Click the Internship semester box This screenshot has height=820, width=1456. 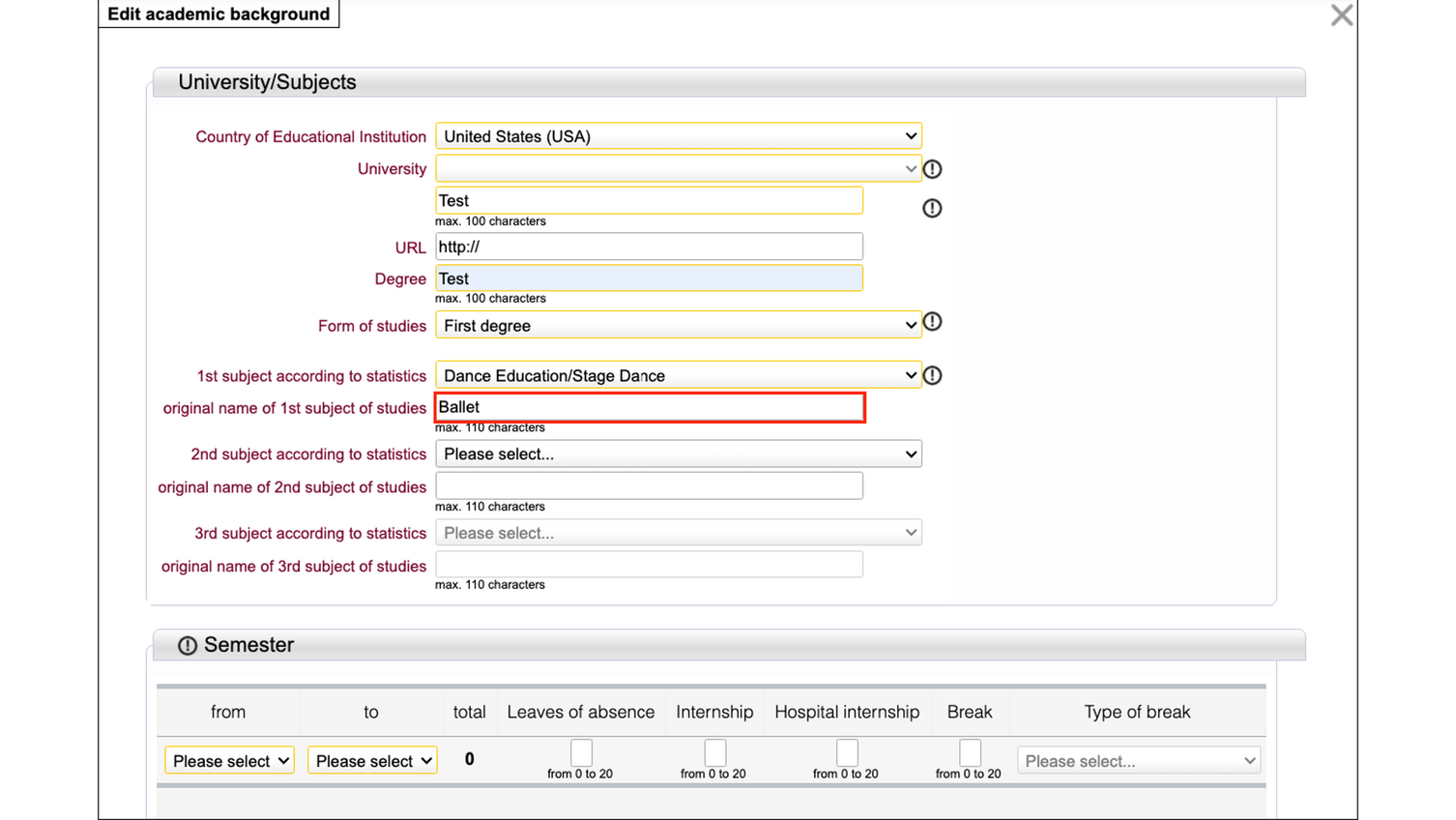pos(715,752)
